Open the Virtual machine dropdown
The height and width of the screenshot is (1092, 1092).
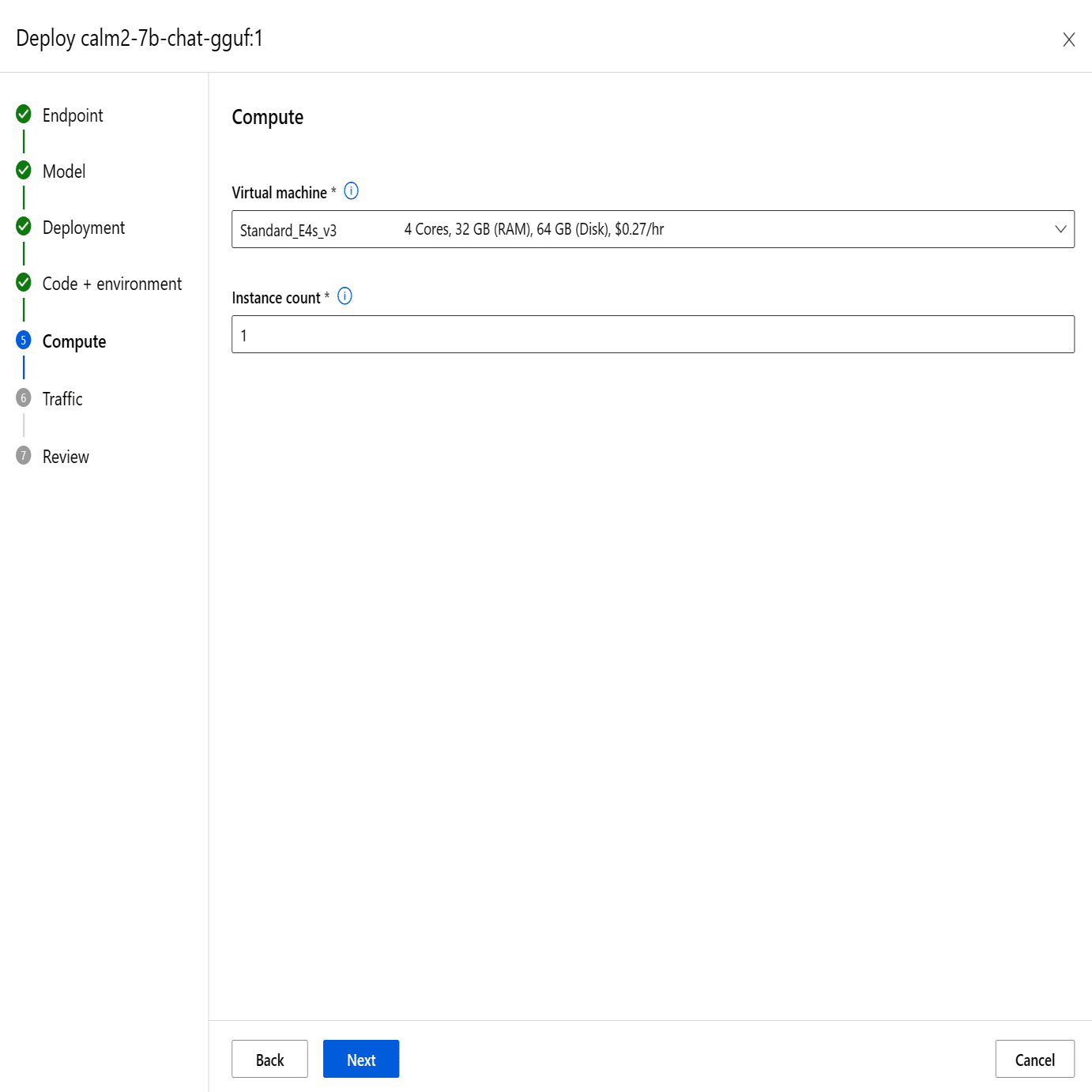pos(653,229)
